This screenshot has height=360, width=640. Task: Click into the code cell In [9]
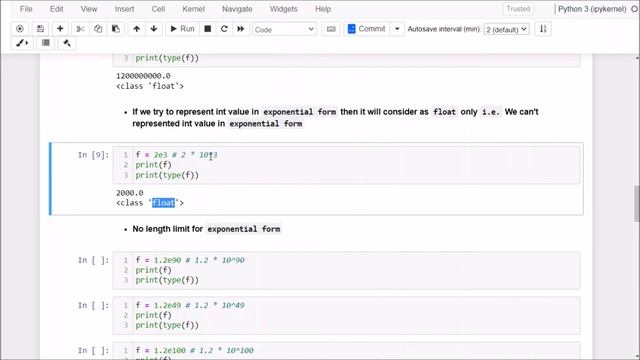coord(346,165)
